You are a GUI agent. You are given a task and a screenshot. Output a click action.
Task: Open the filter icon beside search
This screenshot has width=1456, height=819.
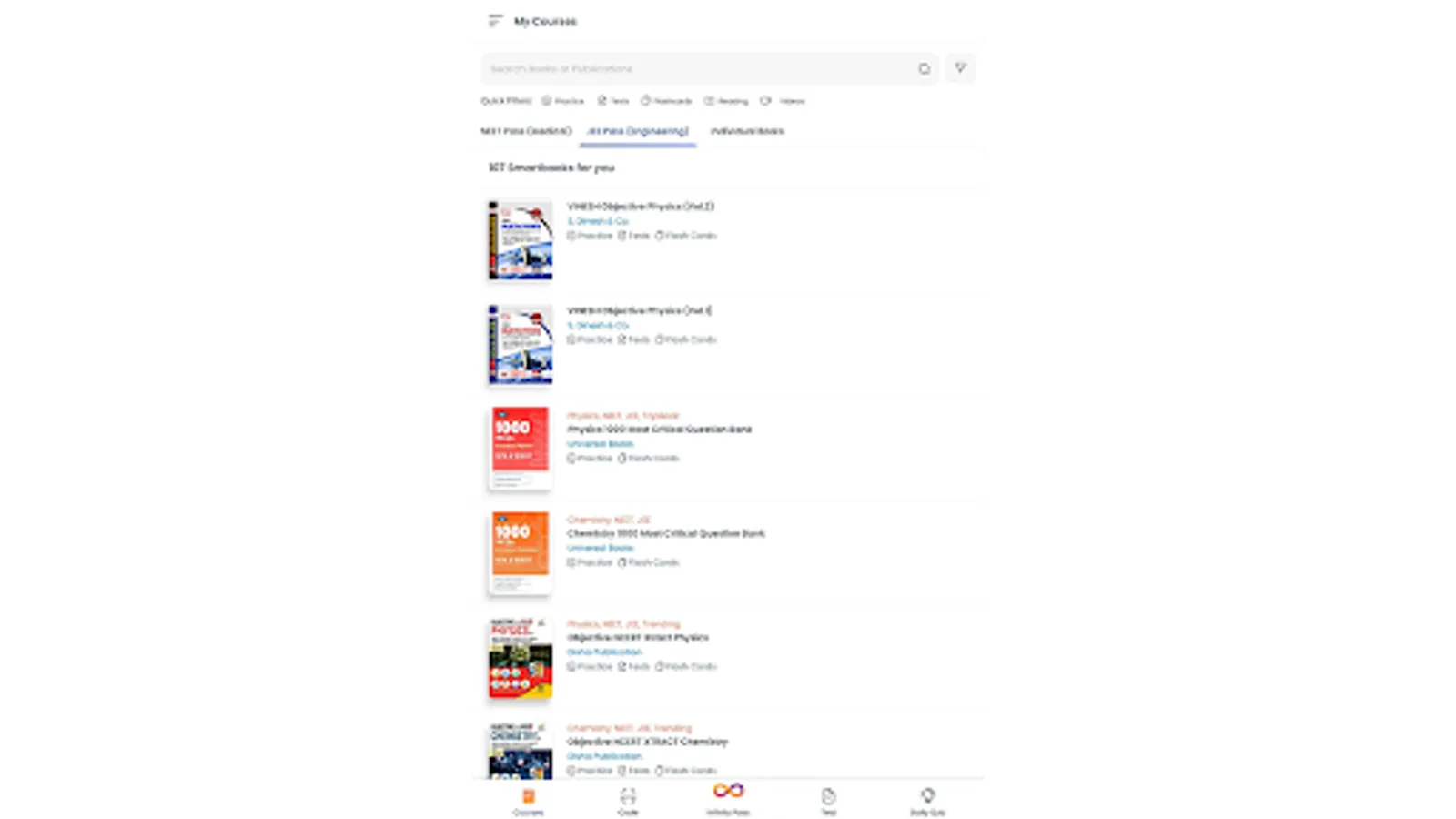pyautogui.click(x=959, y=68)
